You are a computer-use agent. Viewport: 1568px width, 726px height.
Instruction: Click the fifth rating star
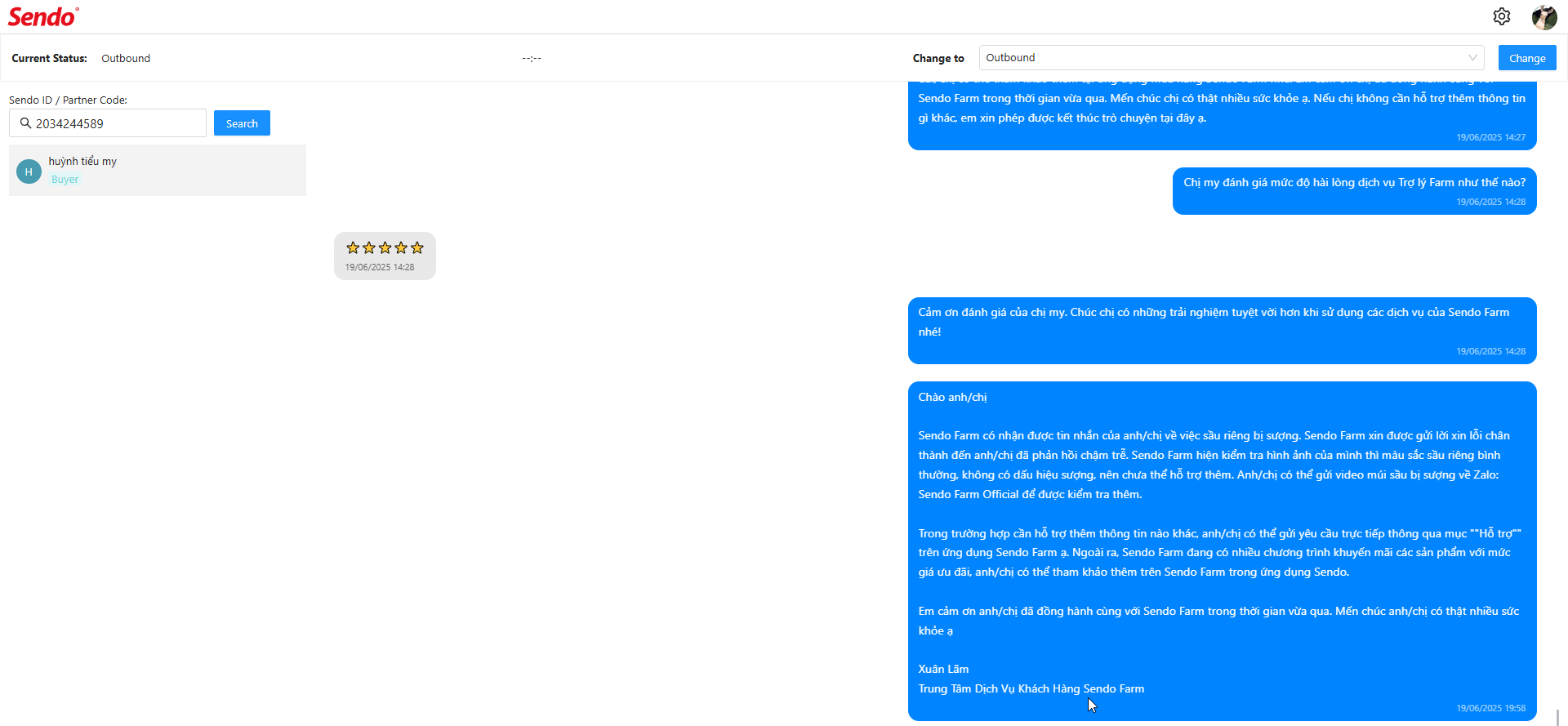click(x=417, y=247)
